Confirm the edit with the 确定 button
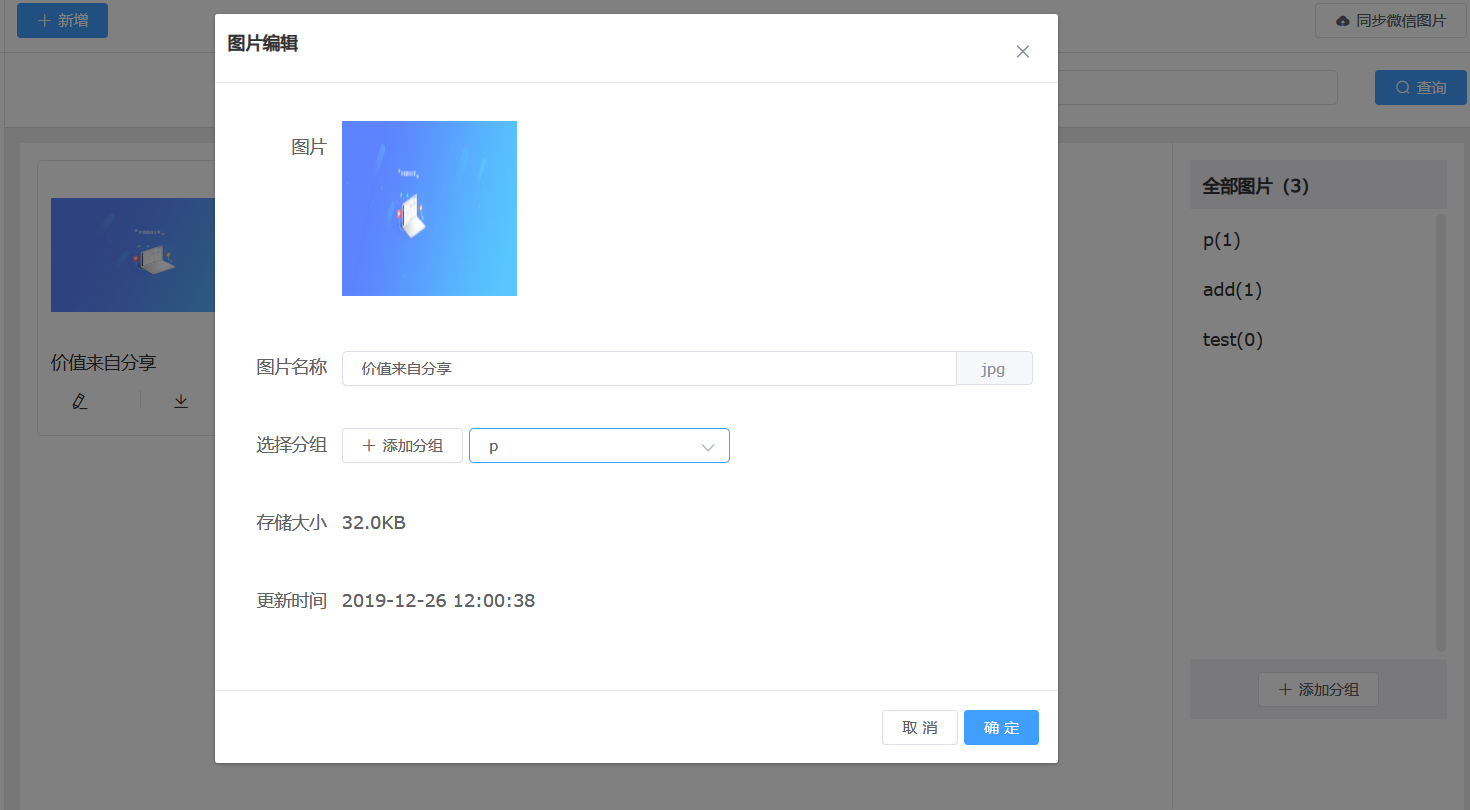 coord(1001,728)
